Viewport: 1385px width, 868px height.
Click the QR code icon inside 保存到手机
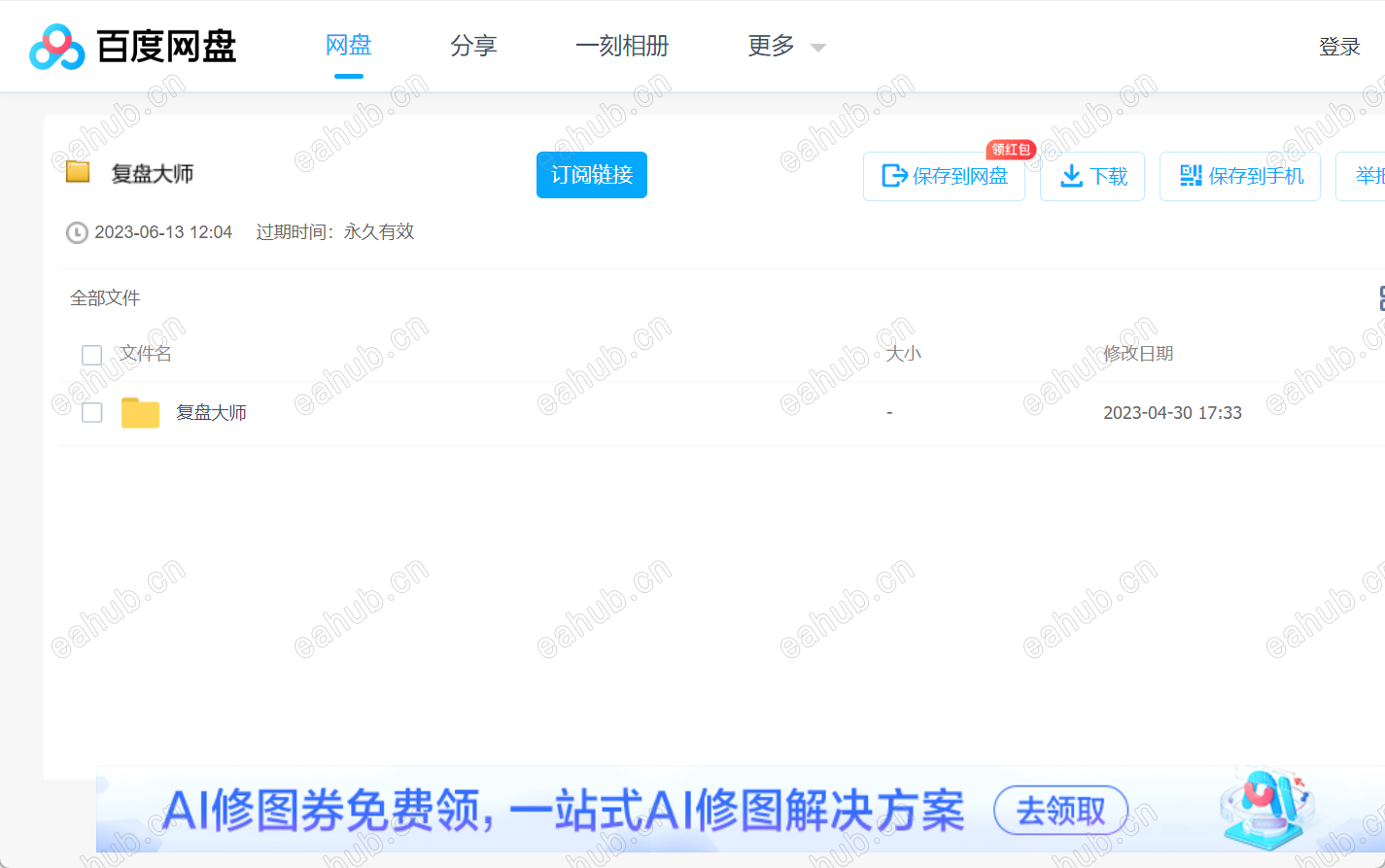pos(1191,176)
